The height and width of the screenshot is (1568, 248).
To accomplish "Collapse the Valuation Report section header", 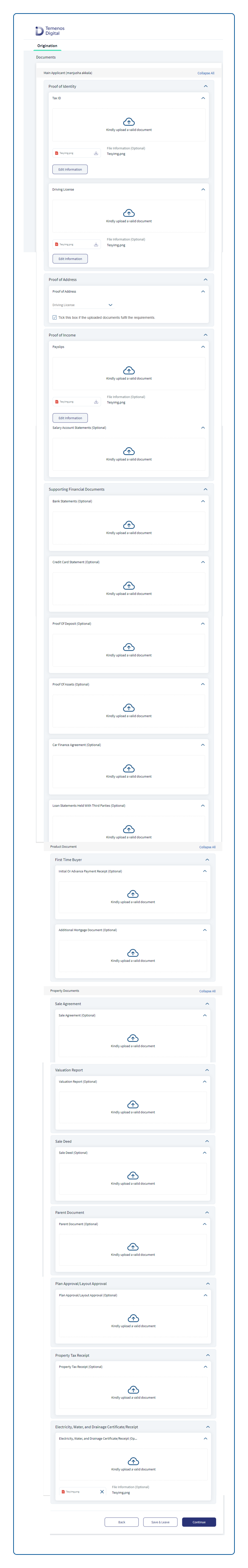I will click(207, 1070).
